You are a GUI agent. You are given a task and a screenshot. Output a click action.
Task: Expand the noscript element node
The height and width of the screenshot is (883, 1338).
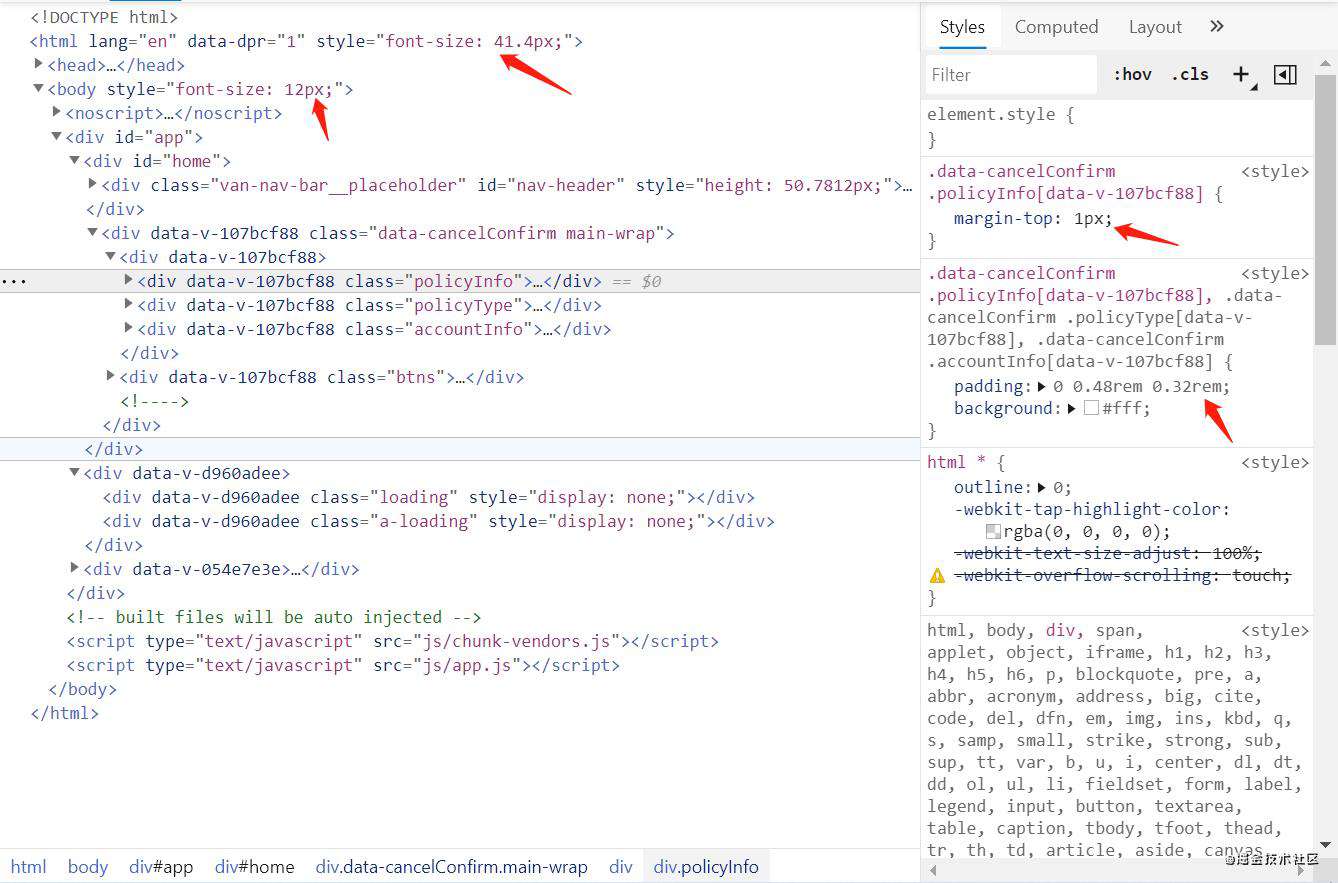57,112
